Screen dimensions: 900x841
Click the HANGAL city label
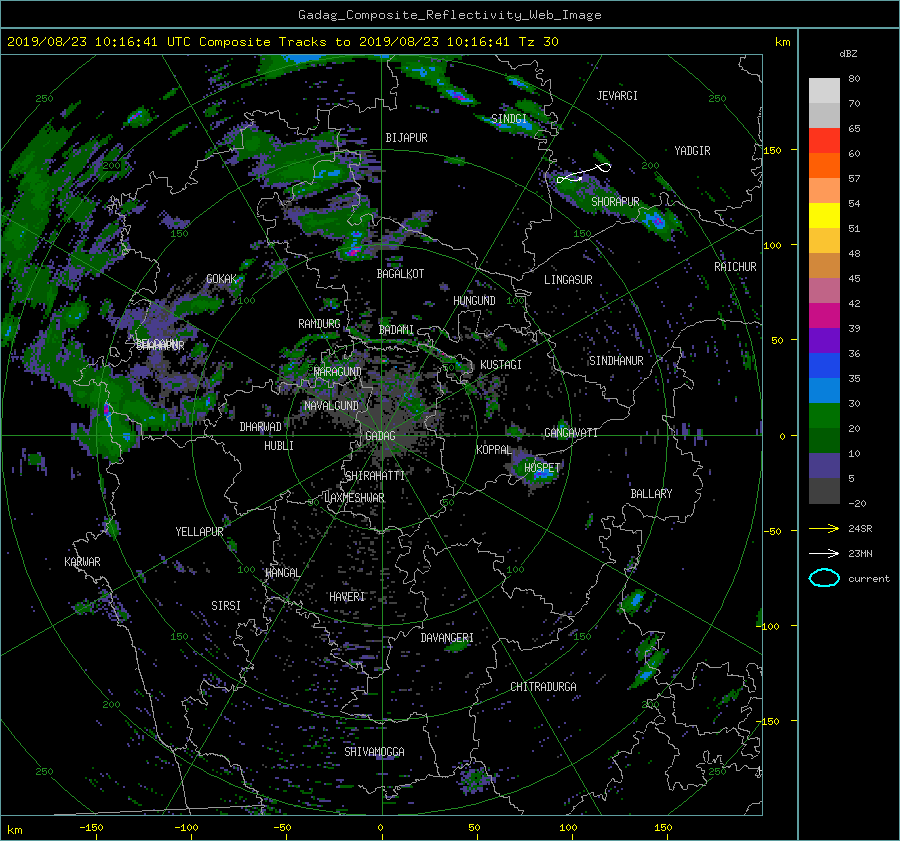[282, 573]
